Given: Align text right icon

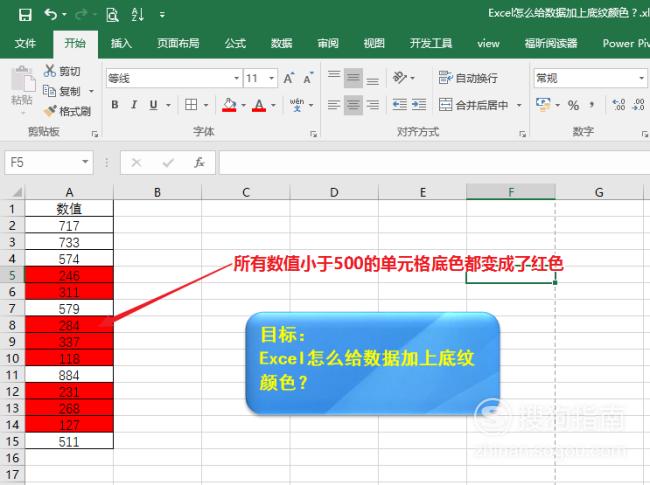Looking at the screenshot, I should 373,105.
